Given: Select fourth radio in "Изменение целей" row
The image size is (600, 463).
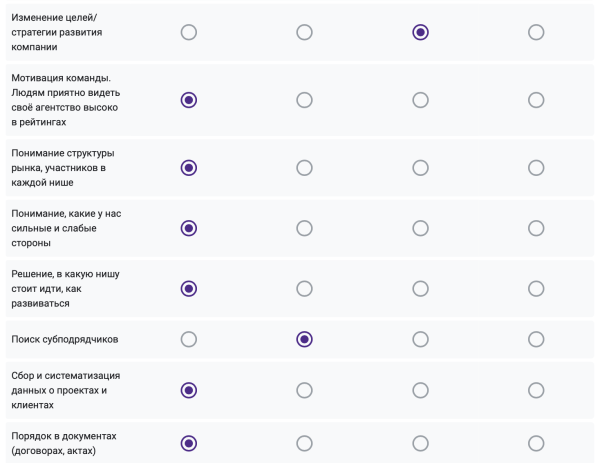Looking at the screenshot, I should (x=536, y=32).
